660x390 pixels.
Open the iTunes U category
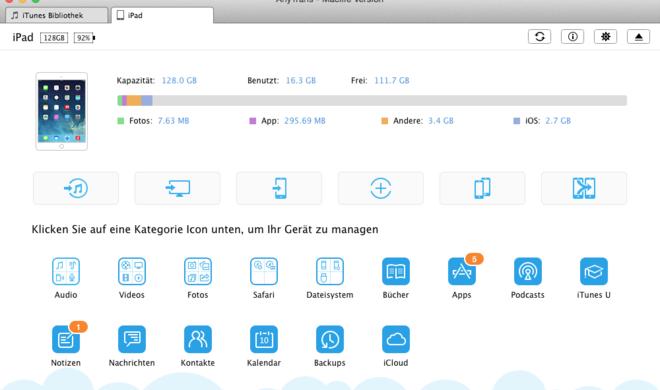[x=593, y=271]
